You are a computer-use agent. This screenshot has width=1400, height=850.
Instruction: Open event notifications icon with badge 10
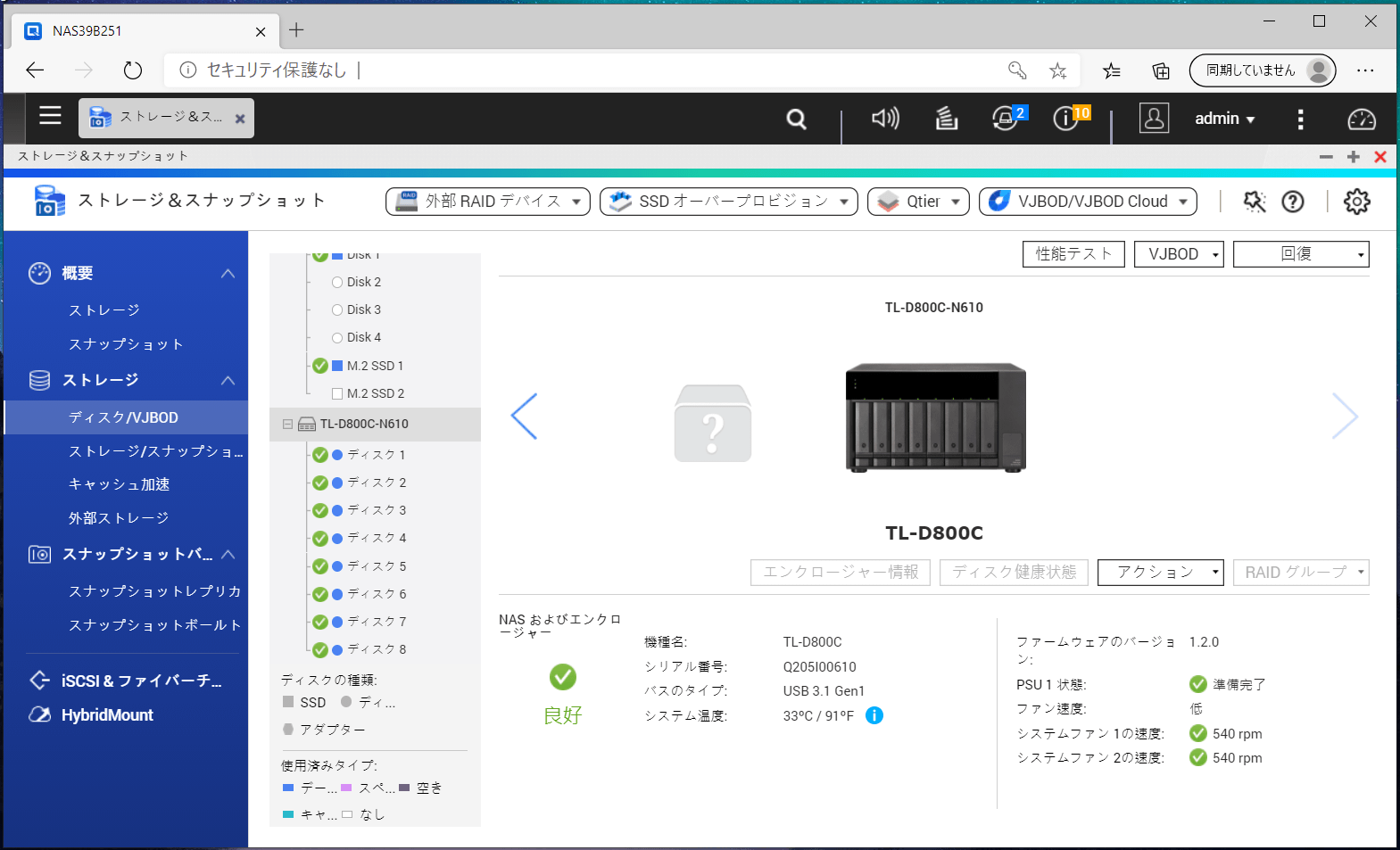point(1070,118)
